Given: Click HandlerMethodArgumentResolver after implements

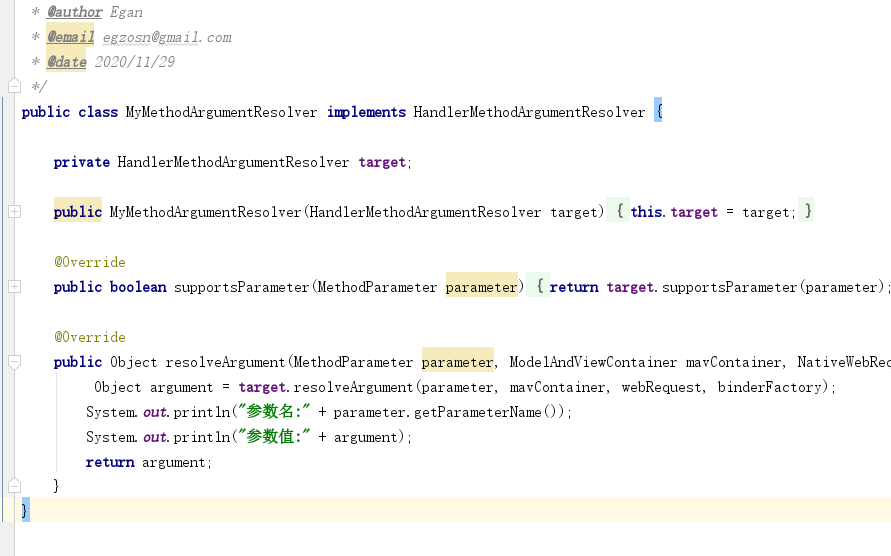Looking at the screenshot, I should [x=529, y=112].
